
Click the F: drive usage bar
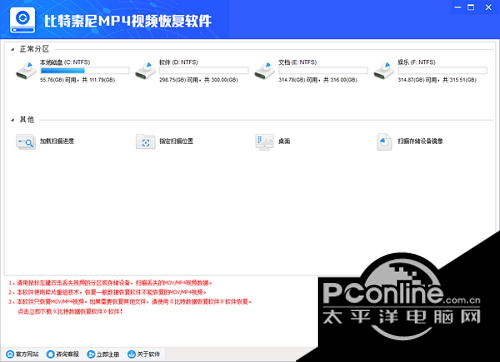(x=442, y=70)
